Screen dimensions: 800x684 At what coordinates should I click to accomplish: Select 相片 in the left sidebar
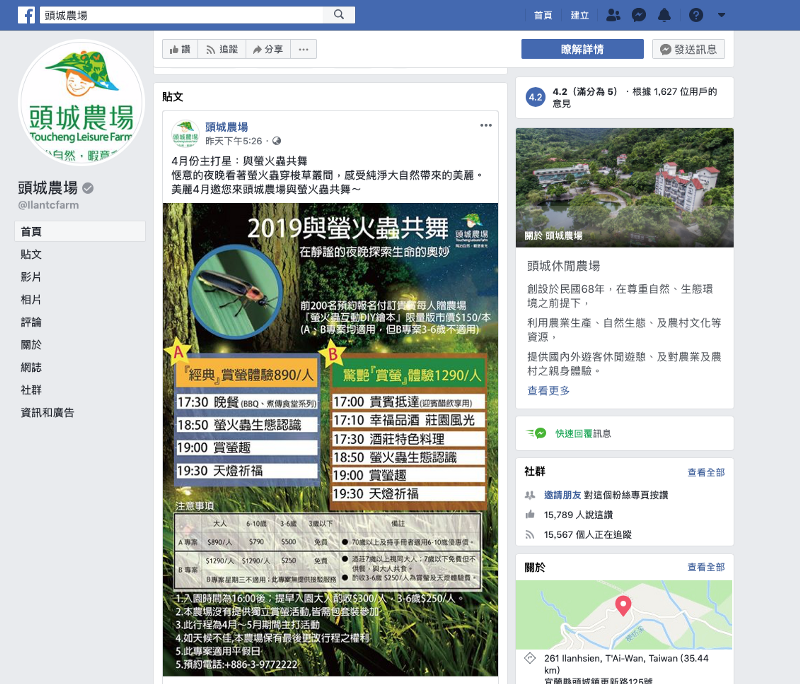tap(31, 299)
